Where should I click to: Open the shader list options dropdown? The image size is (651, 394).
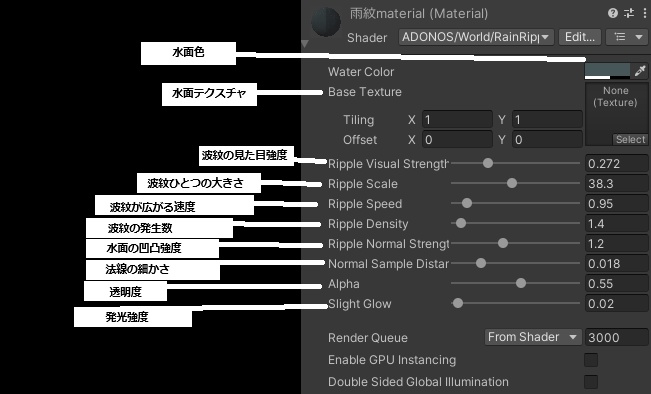628,37
